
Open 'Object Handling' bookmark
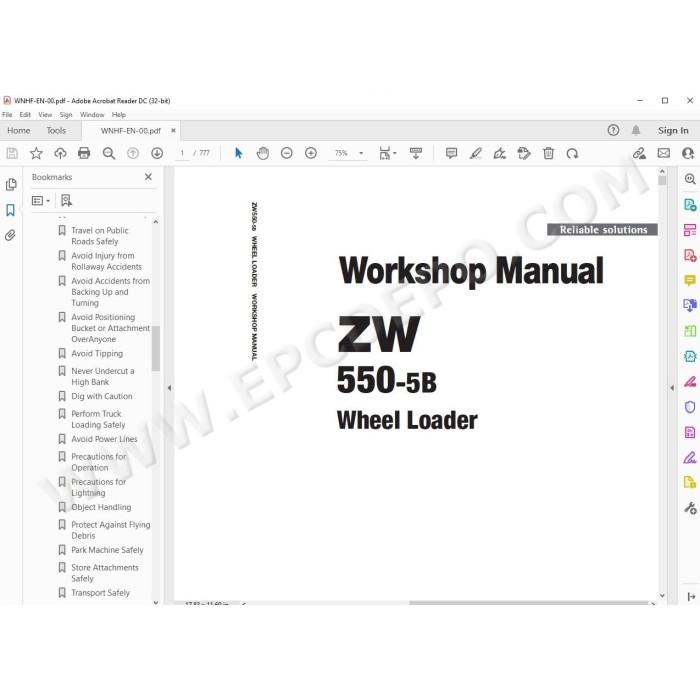(x=101, y=507)
